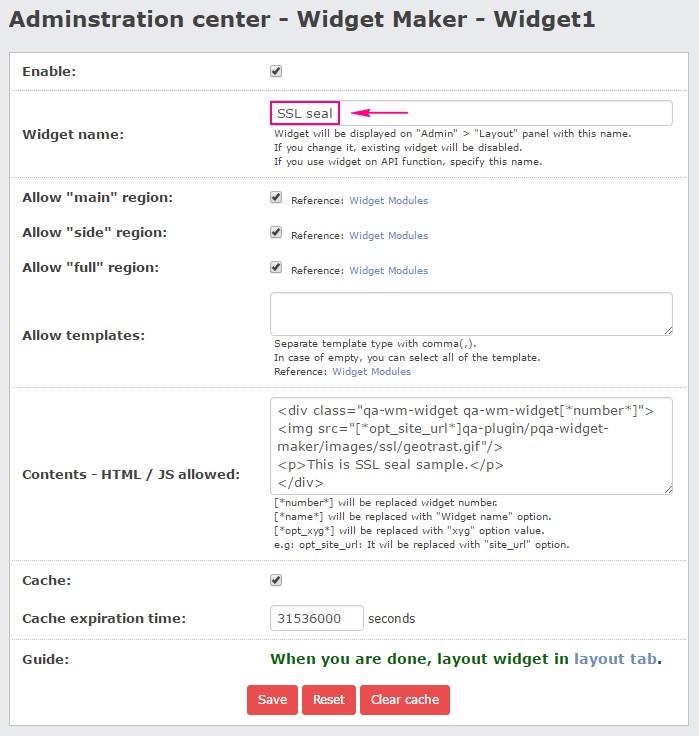Disable Allow "full" region checkbox
Viewport: 699px width, 736px height.
(x=276, y=268)
